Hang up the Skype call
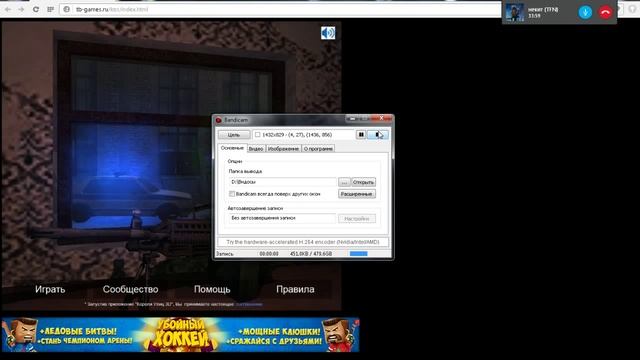Screen dimensions: 640x360 605,12
